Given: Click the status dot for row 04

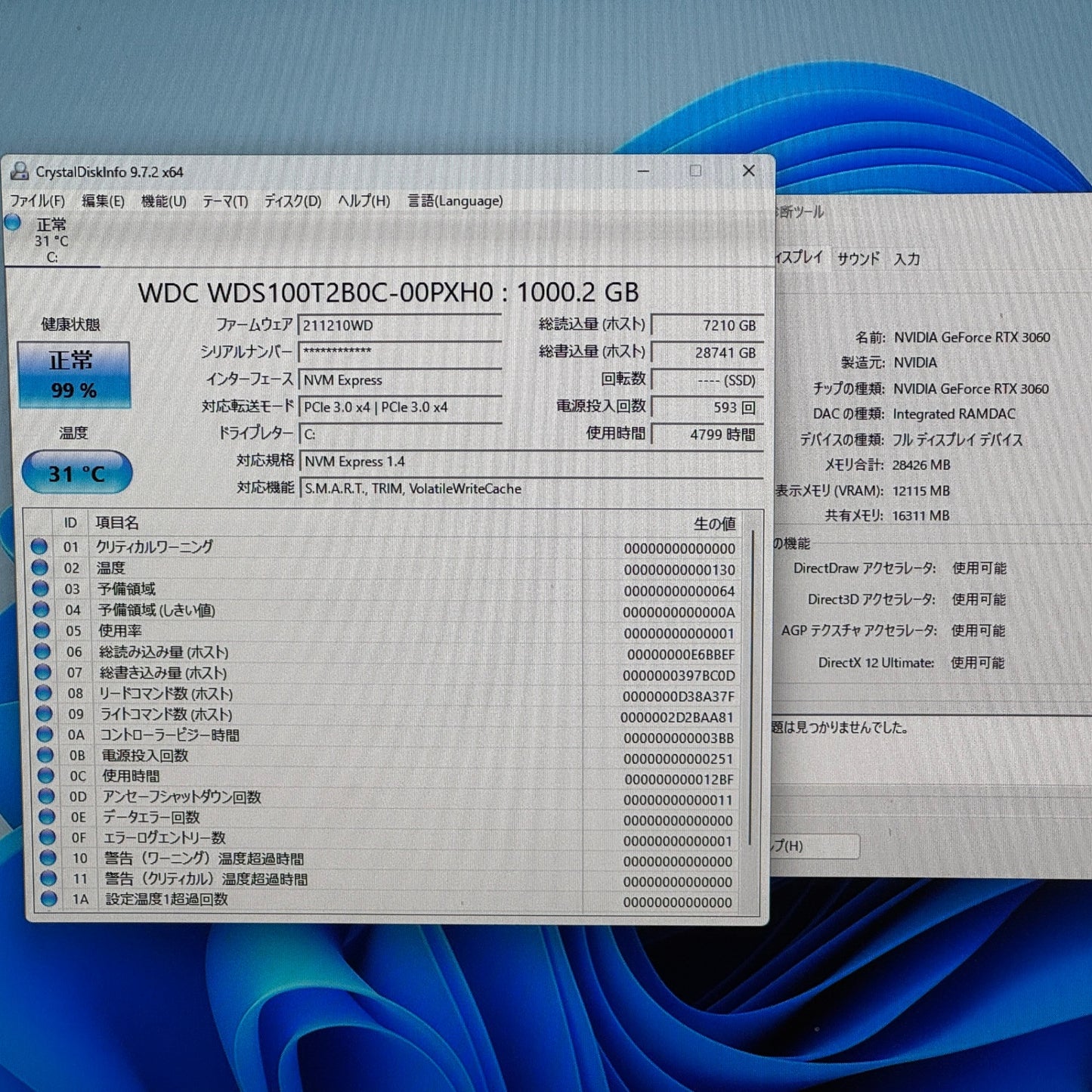Looking at the screenshot, I should 42,609.
